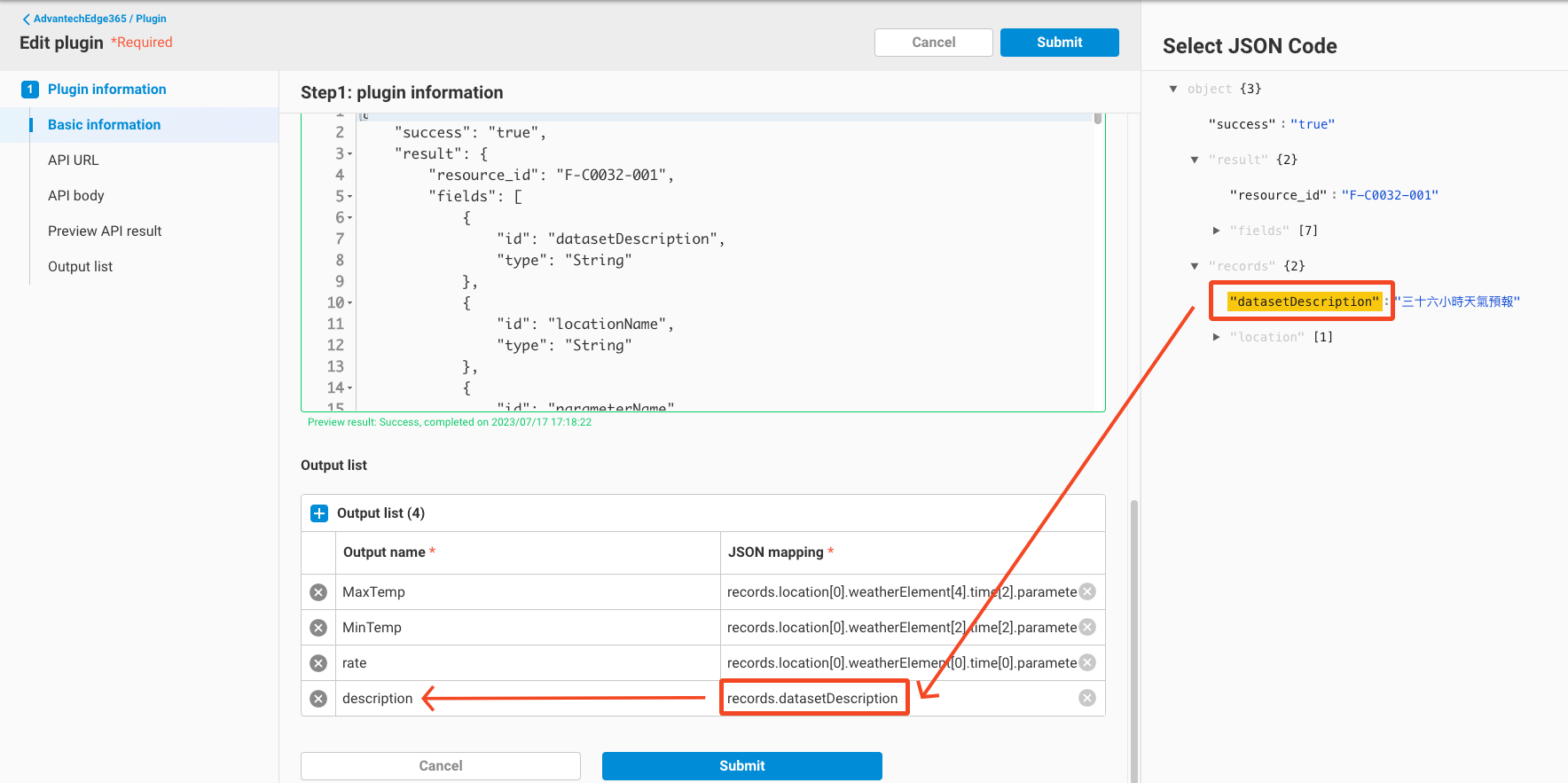The width and height of the screenshot is (1568, 783).
Task: Remove the MaxTemp output row
Action: pyautogui.click(x=318, y=592)
